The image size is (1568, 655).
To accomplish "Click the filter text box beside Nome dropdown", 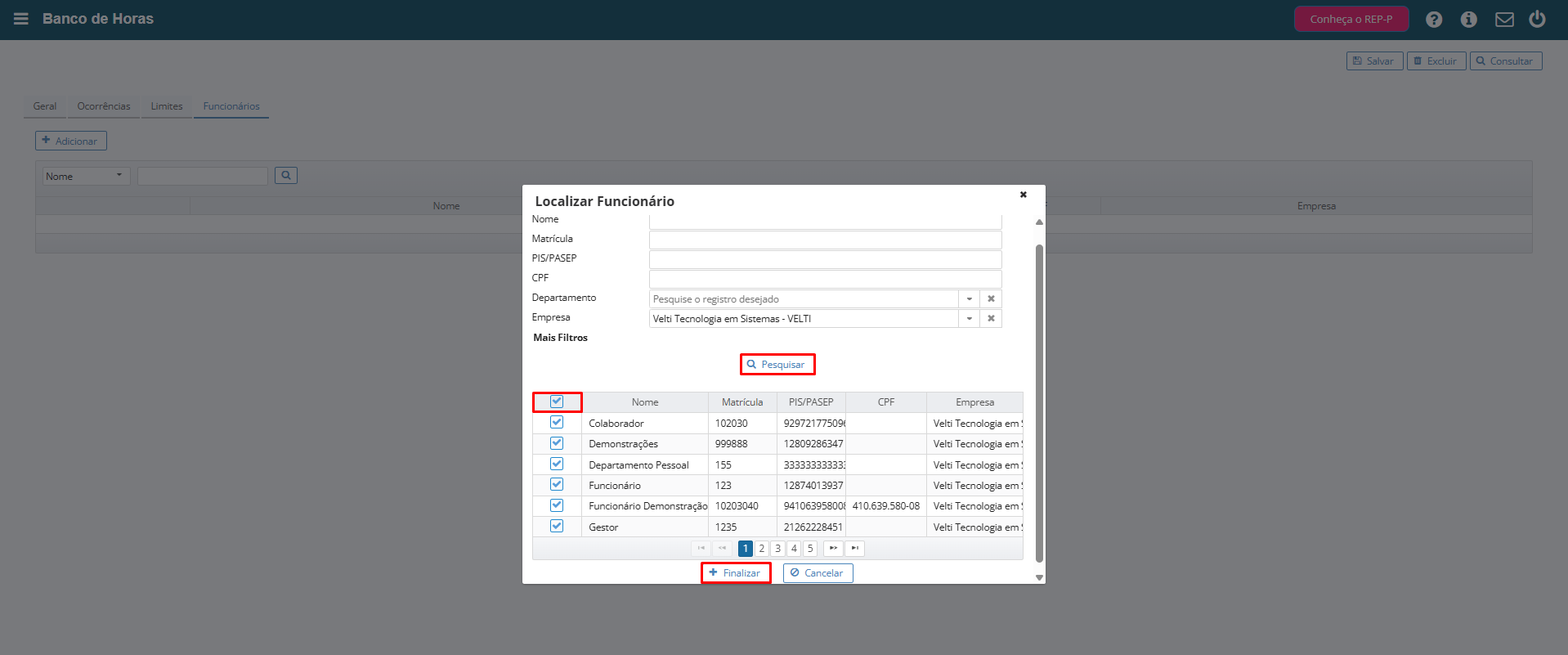I will (x=203, y=176).
